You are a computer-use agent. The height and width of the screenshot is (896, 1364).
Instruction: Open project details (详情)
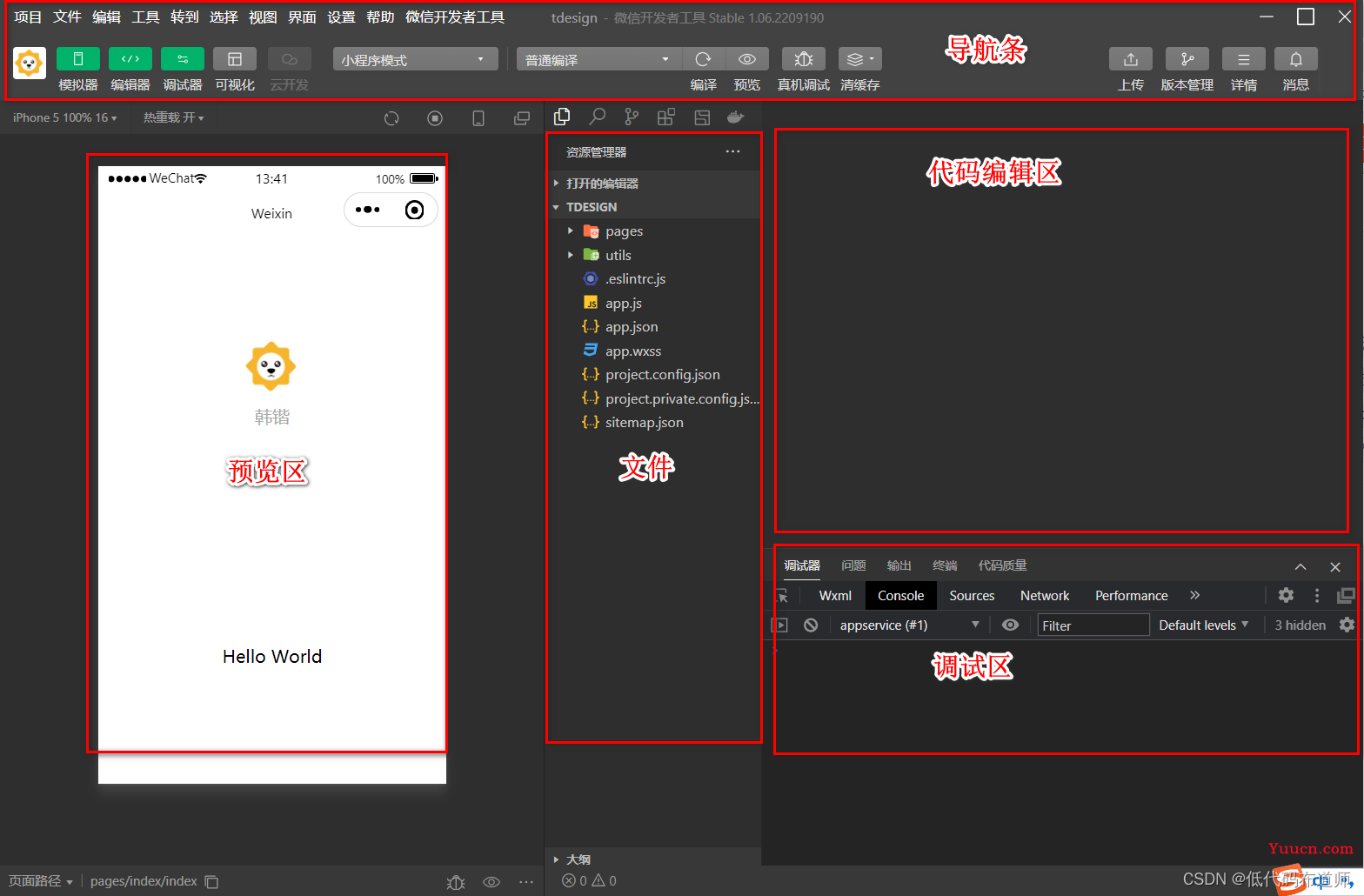[x=1244, y=59]
